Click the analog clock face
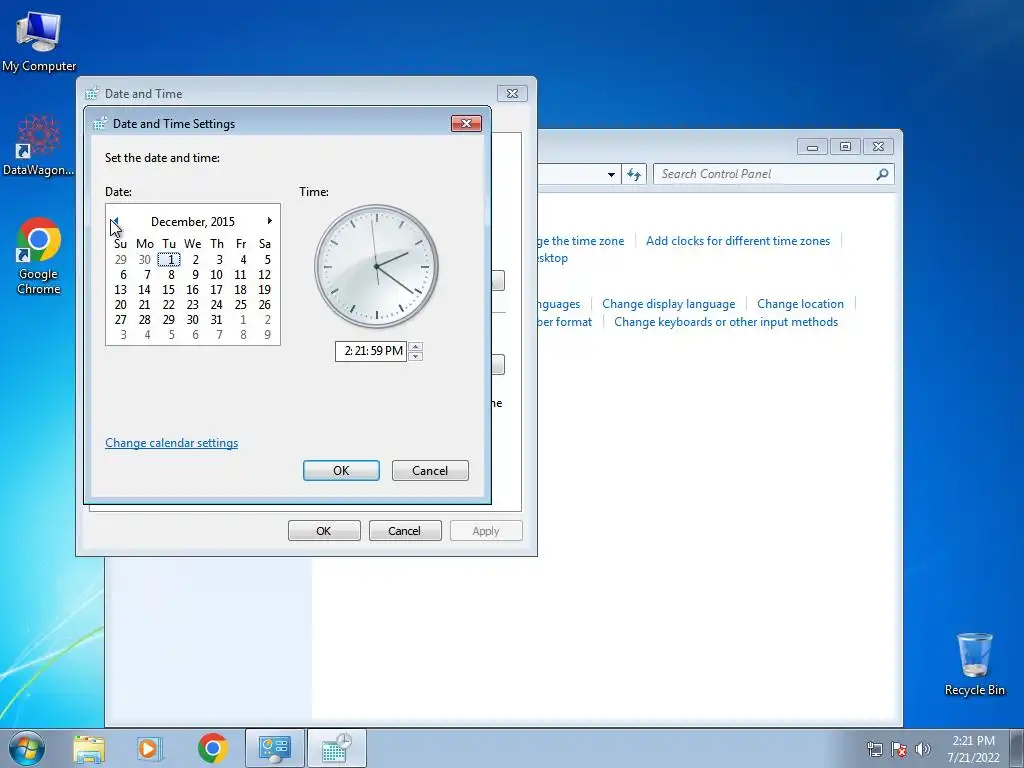The width and height of the screenshot is (1024, 768). coord(376,266)
